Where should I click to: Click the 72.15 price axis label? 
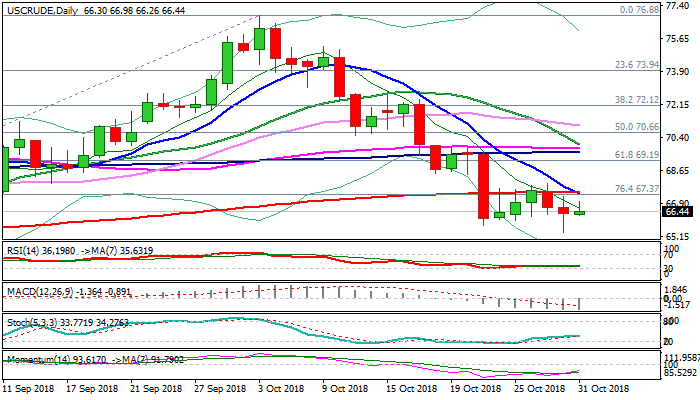coord(677,104)
